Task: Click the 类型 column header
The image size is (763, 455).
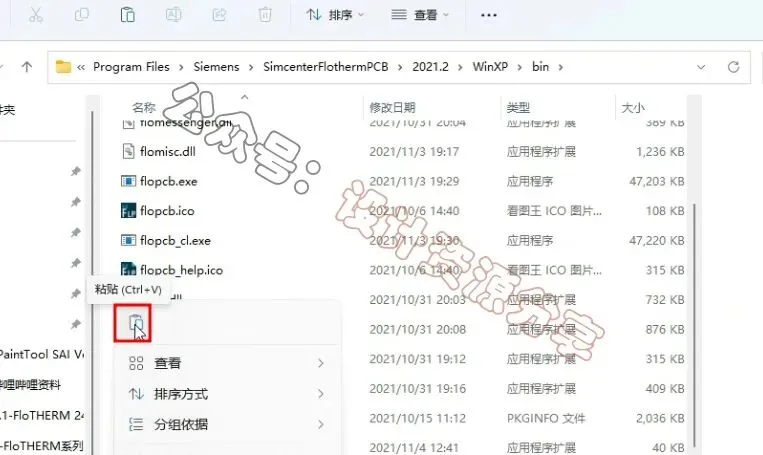Action: (518, 108)
